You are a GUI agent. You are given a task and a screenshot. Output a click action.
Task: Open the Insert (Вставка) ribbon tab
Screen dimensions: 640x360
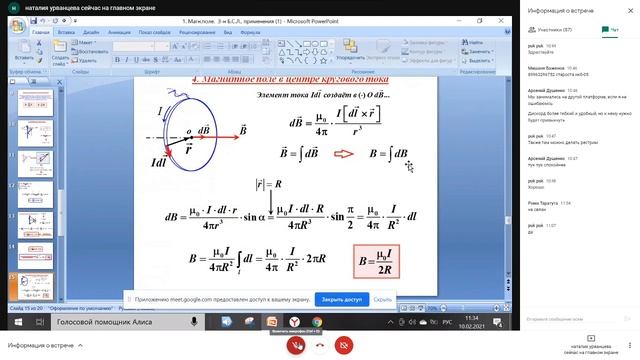pyautogui.click(x=66, y=32)
